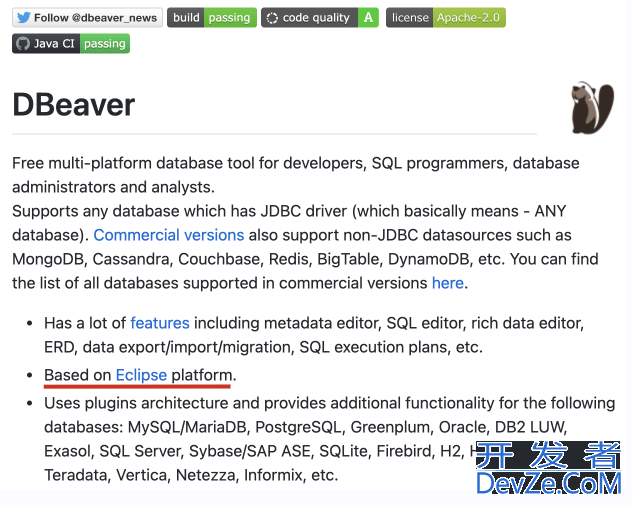The image size is (632, 505).
Task: Open the license Apache-2.0 badge
Action: (x=446, y=18)
